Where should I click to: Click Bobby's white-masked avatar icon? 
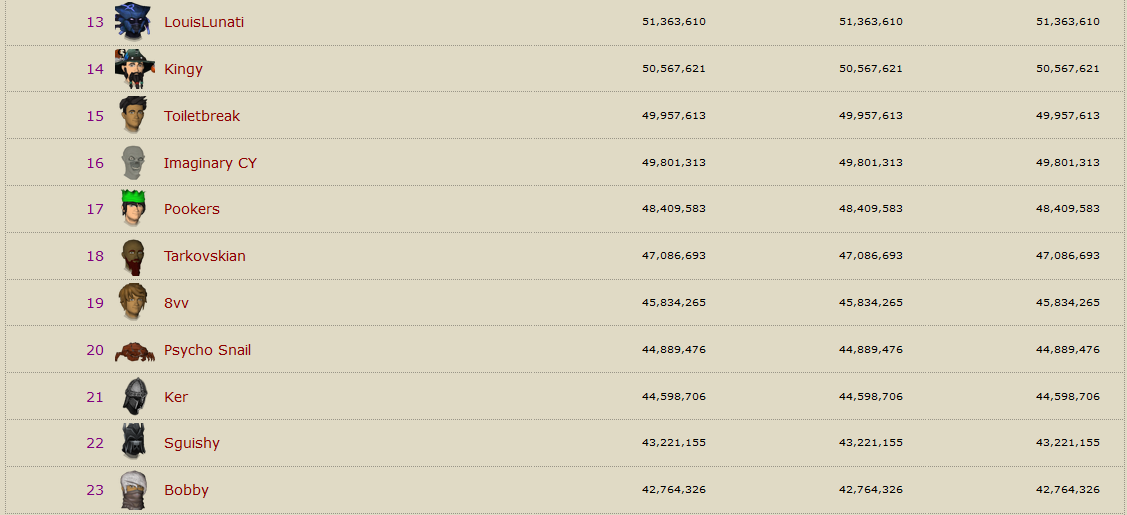133,490
